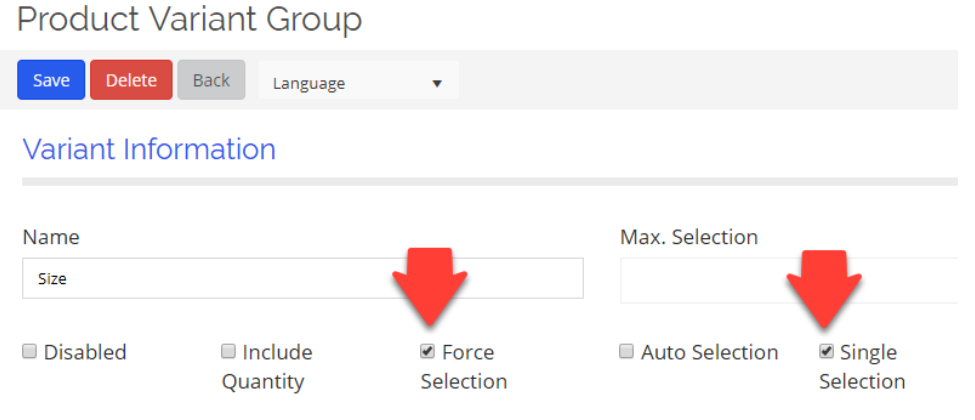Select the Variant Information section heading
The image size is (975, 420).
click(x=149, y=149)
